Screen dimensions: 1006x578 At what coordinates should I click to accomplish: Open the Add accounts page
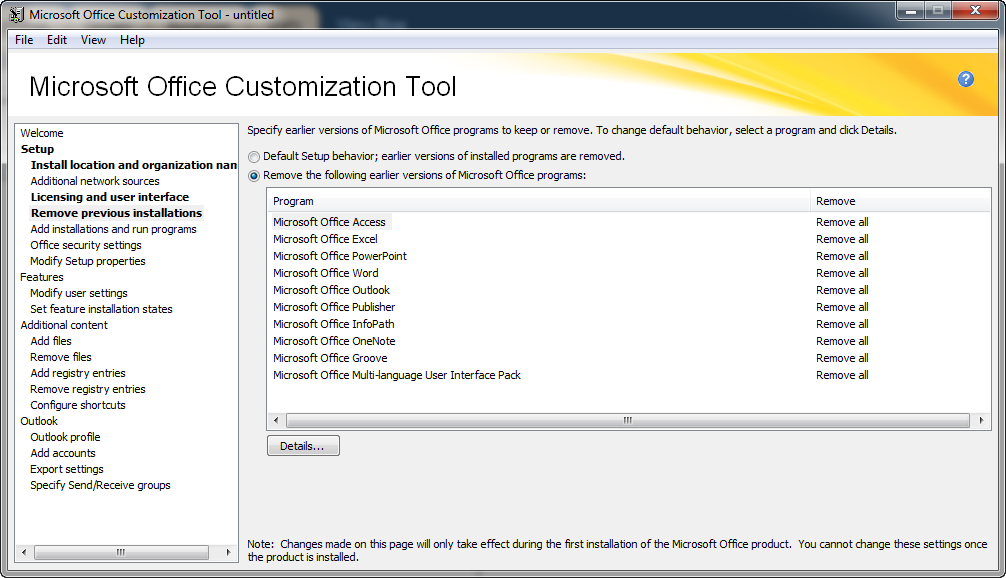(x=63, y=454)
